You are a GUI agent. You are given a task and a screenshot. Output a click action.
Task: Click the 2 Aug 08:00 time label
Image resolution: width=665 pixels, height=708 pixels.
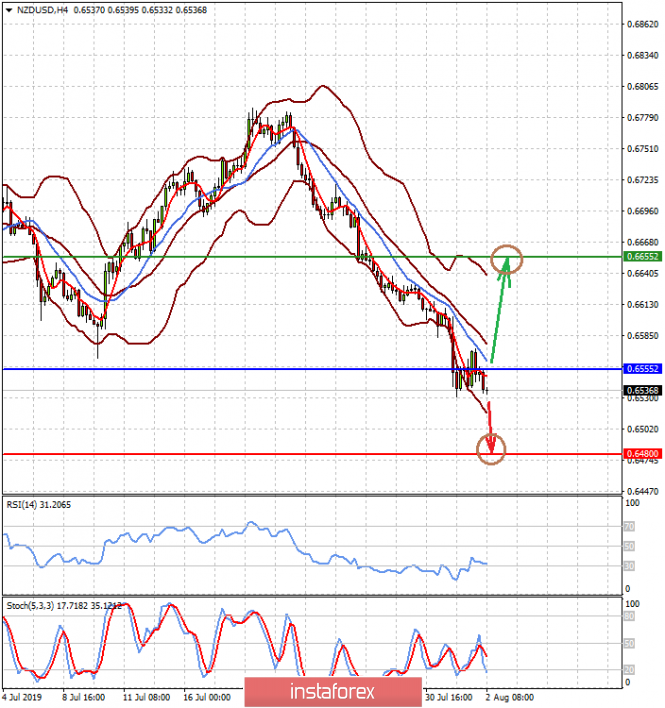point(510,698)
